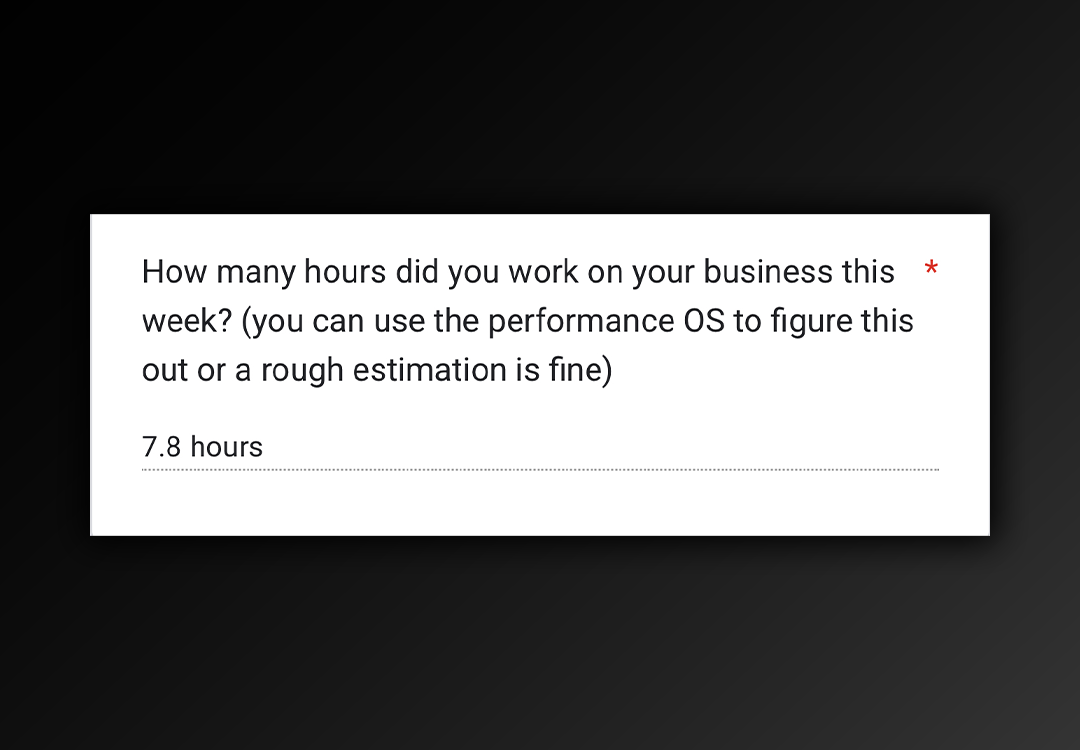Image resolution: width=1080 pixels, height=750 pixels.
Task: Click the dark background above the card
Action: (x=540, y=103)
